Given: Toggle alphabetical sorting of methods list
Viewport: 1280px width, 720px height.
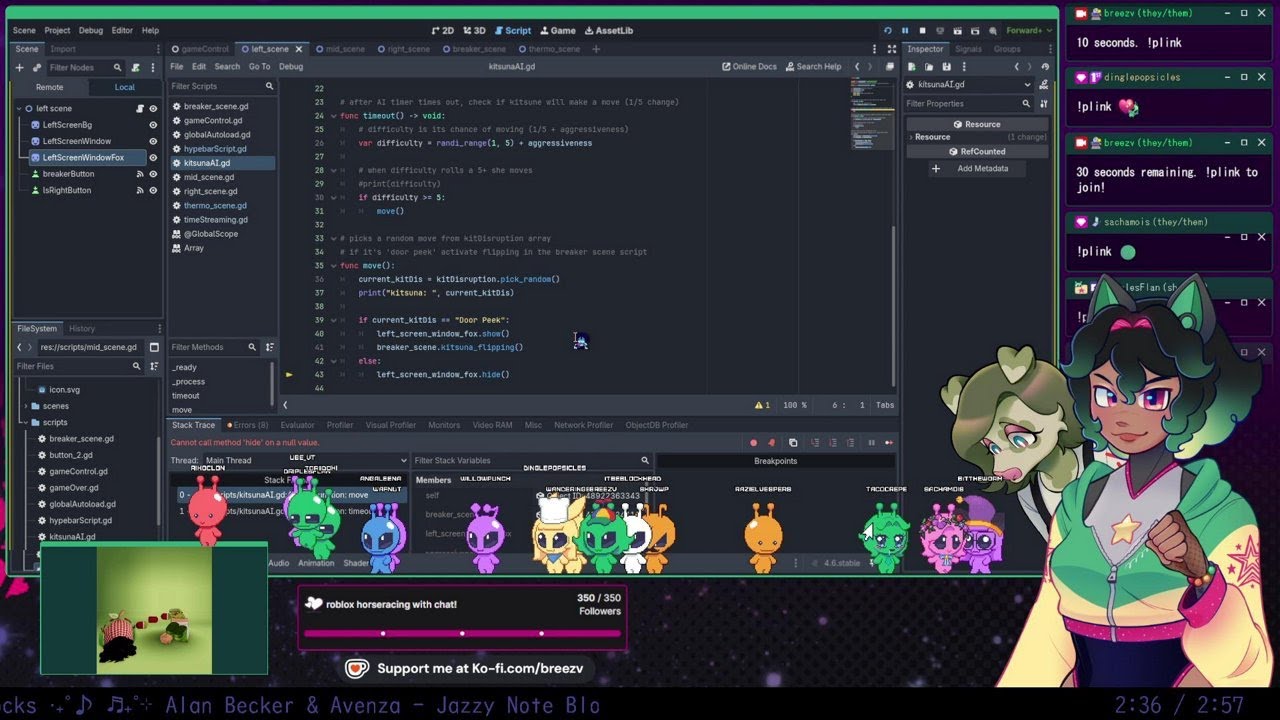Looking at the screenshot, I should pyautogui.click(x=269, y=347).
